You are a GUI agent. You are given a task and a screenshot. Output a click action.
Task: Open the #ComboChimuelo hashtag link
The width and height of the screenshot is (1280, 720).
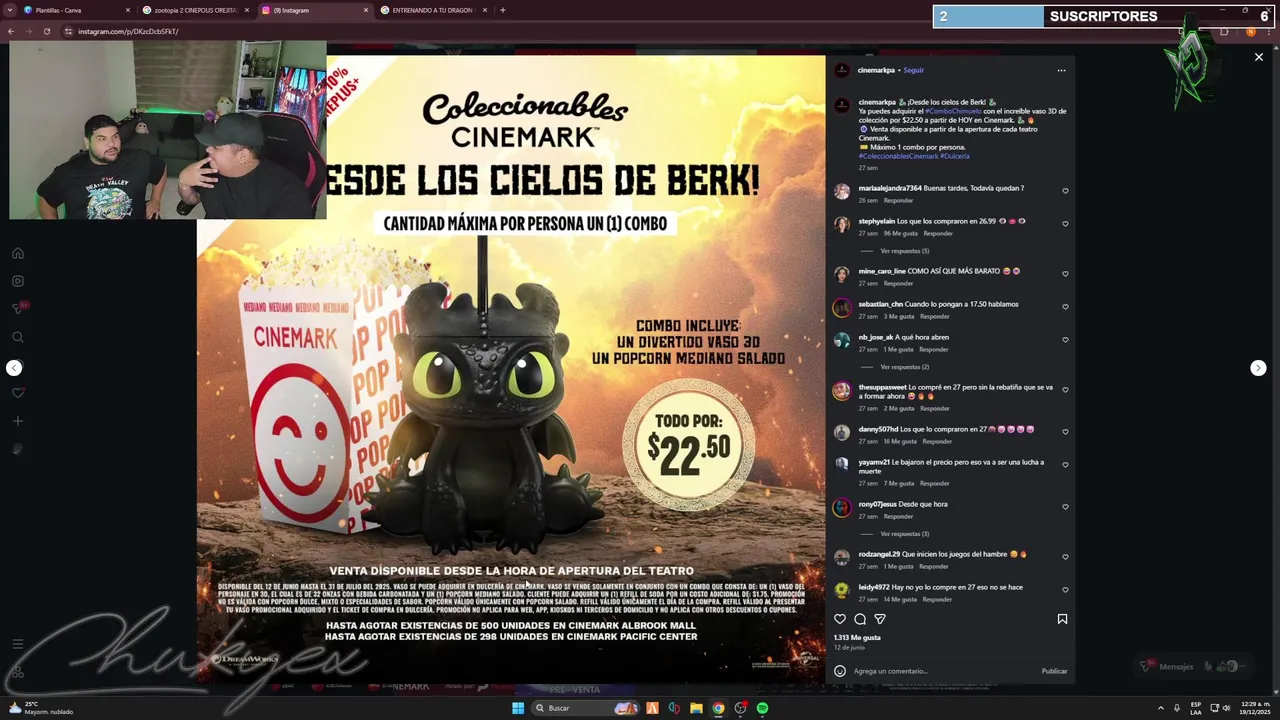[953, 111]
